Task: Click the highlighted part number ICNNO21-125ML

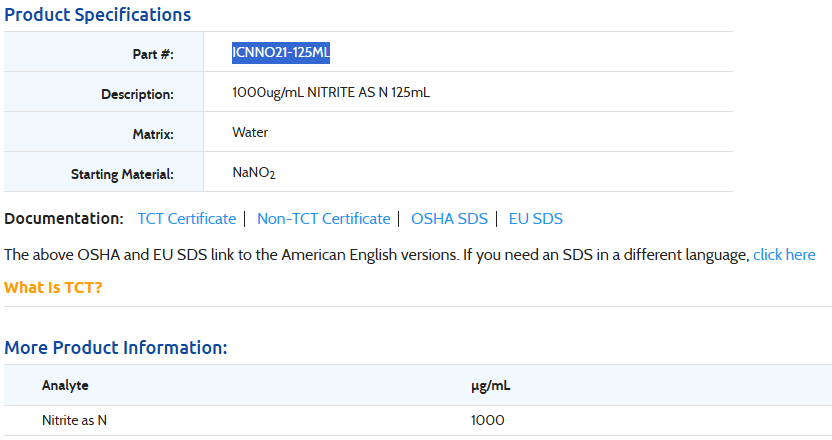Action: point(281,53)
